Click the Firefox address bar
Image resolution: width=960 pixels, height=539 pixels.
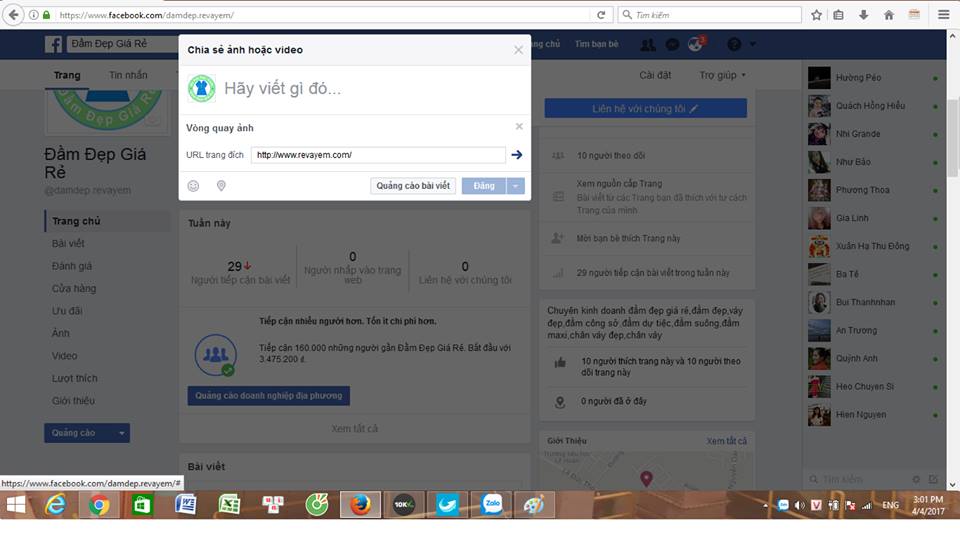click(323, 15)
